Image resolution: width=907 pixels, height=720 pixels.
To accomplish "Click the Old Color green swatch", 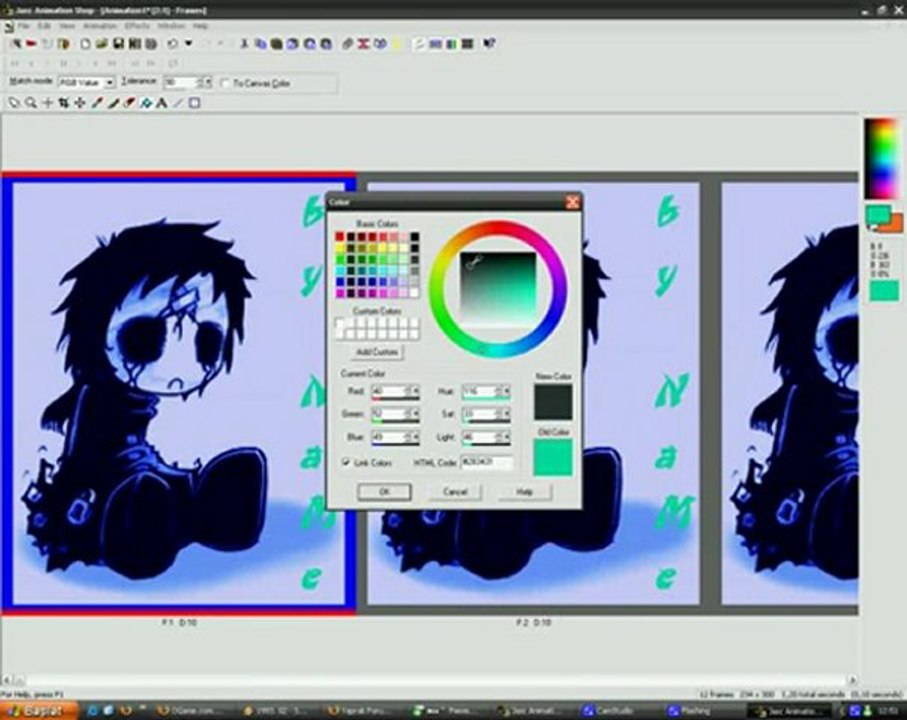I will 553,457.
